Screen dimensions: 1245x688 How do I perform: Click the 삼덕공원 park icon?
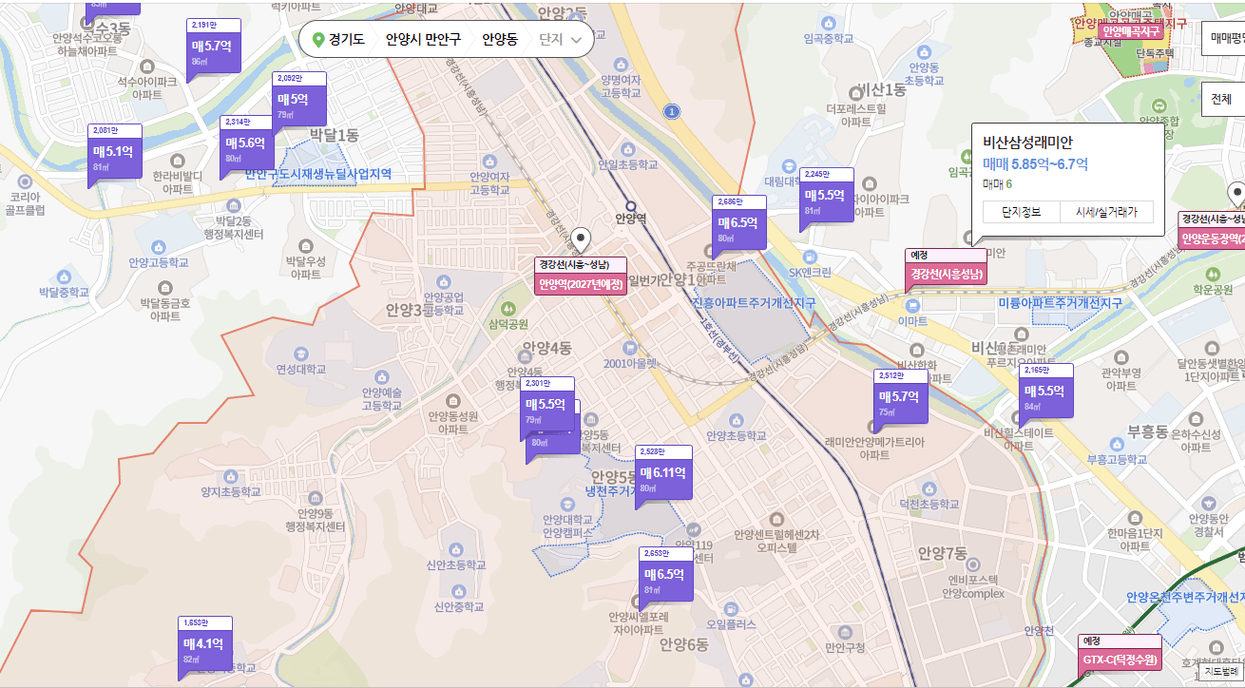(x=509, y=309)
